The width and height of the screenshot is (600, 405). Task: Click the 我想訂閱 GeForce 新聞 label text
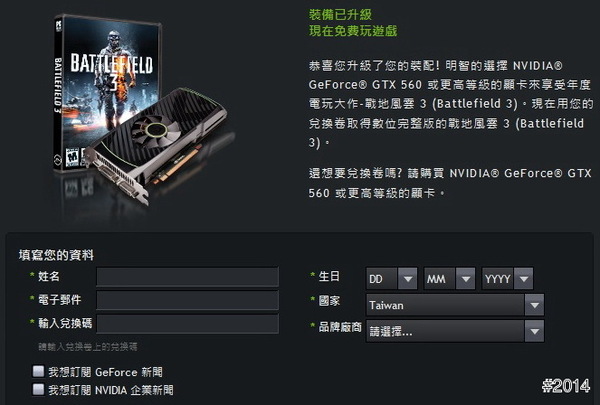pos(105,372)
